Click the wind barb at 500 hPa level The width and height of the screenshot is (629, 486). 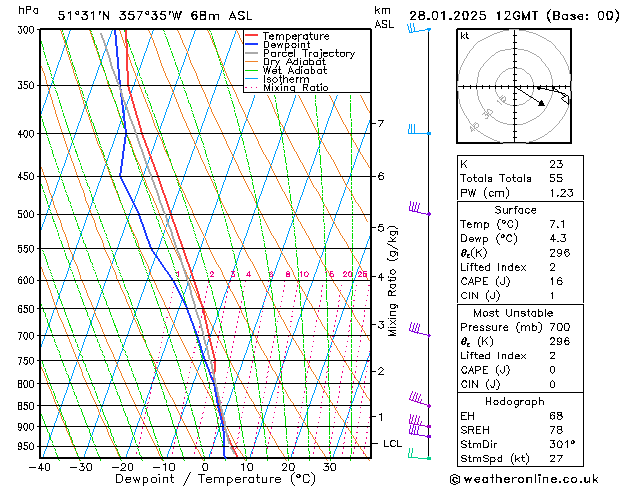[420, 209]
